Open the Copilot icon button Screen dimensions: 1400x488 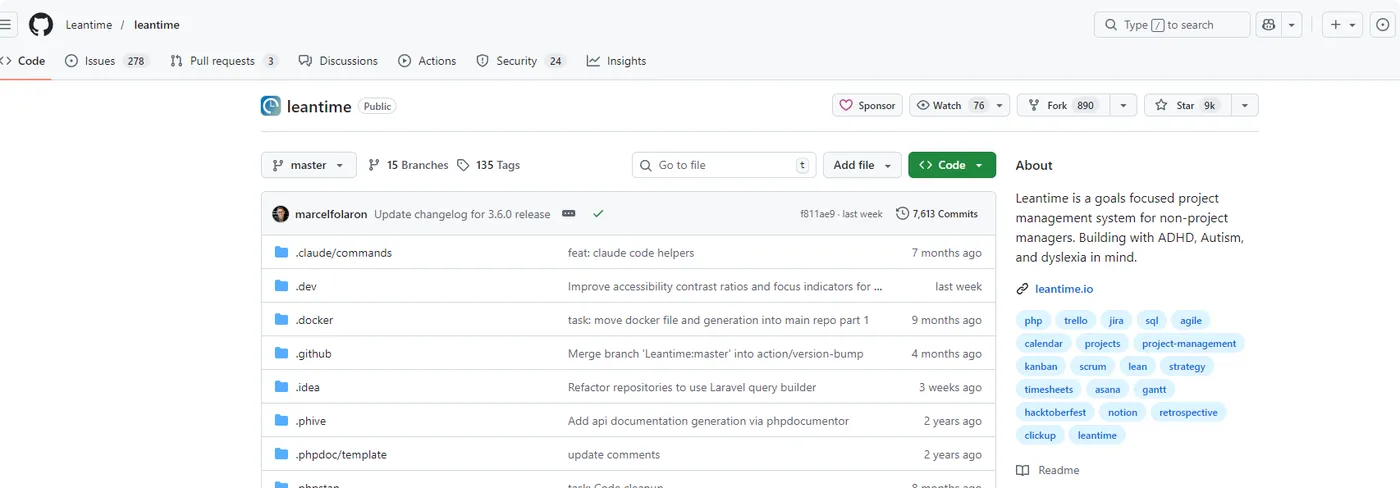[1269, 24]
